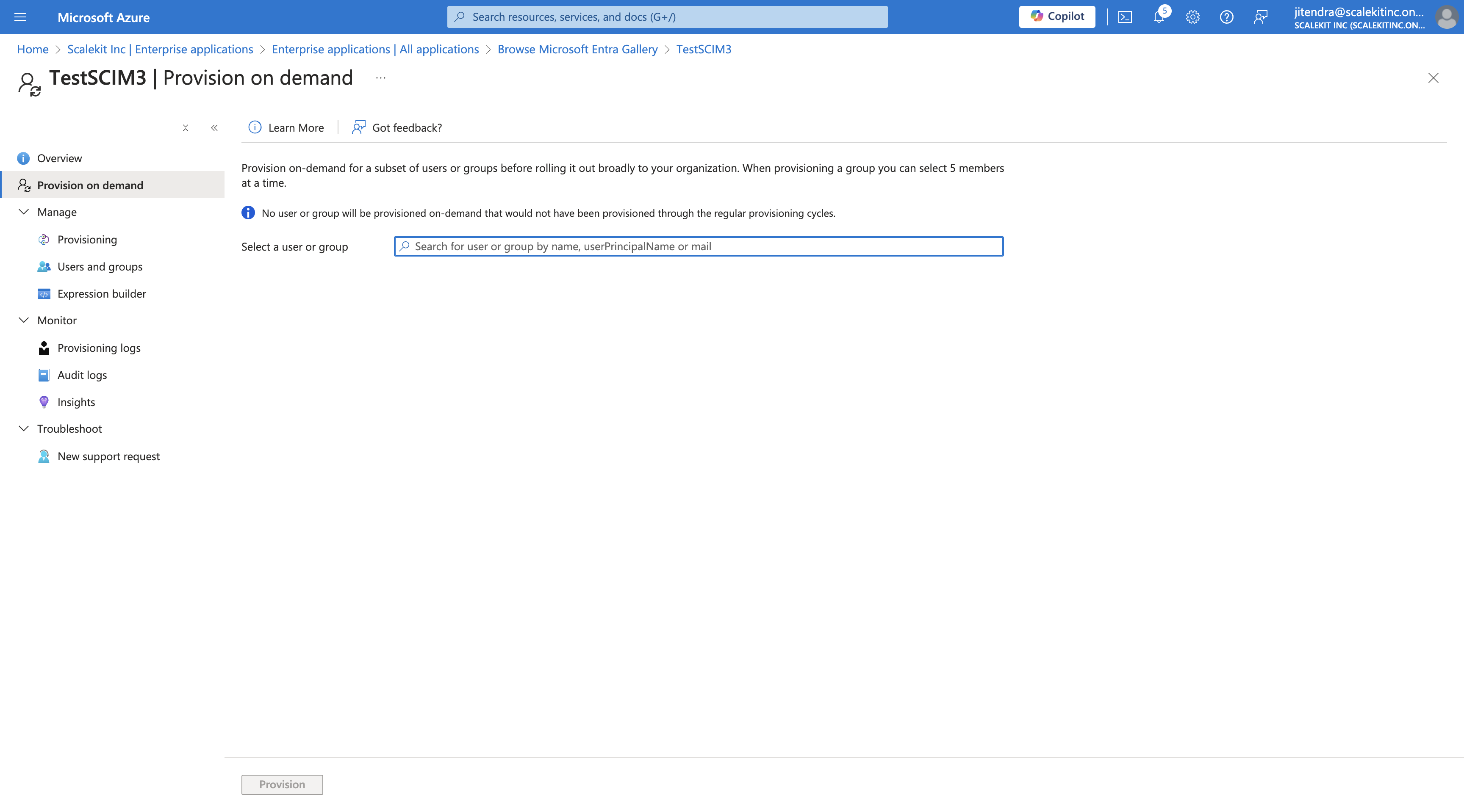Click the Users and groups icon
Viewport: 1464px width, 812px height.
pos(44,266)
